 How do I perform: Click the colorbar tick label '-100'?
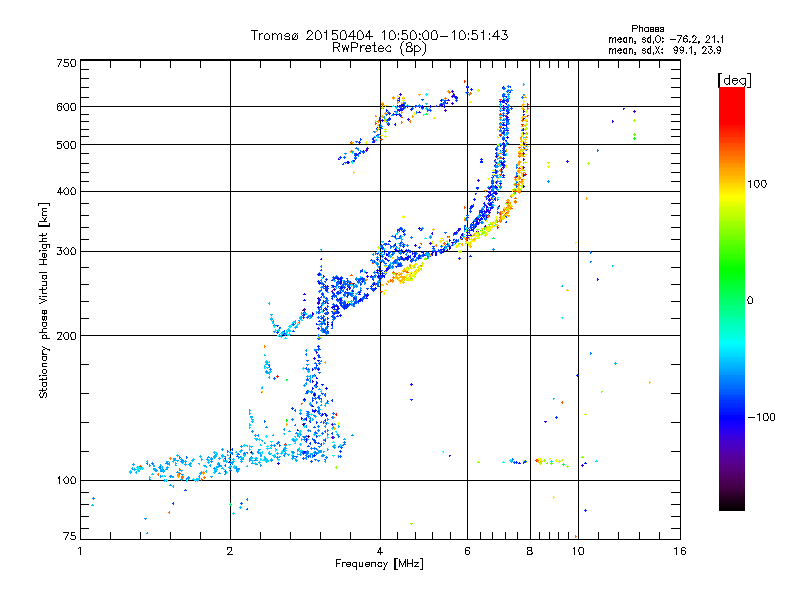pyautogui.click(x=761, y=417)
